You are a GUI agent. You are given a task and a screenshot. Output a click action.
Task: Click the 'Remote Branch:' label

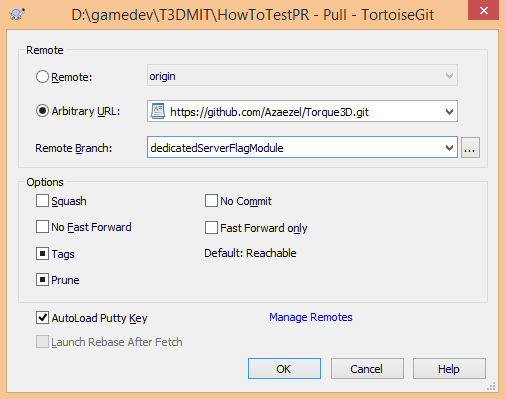coord(74,148)
